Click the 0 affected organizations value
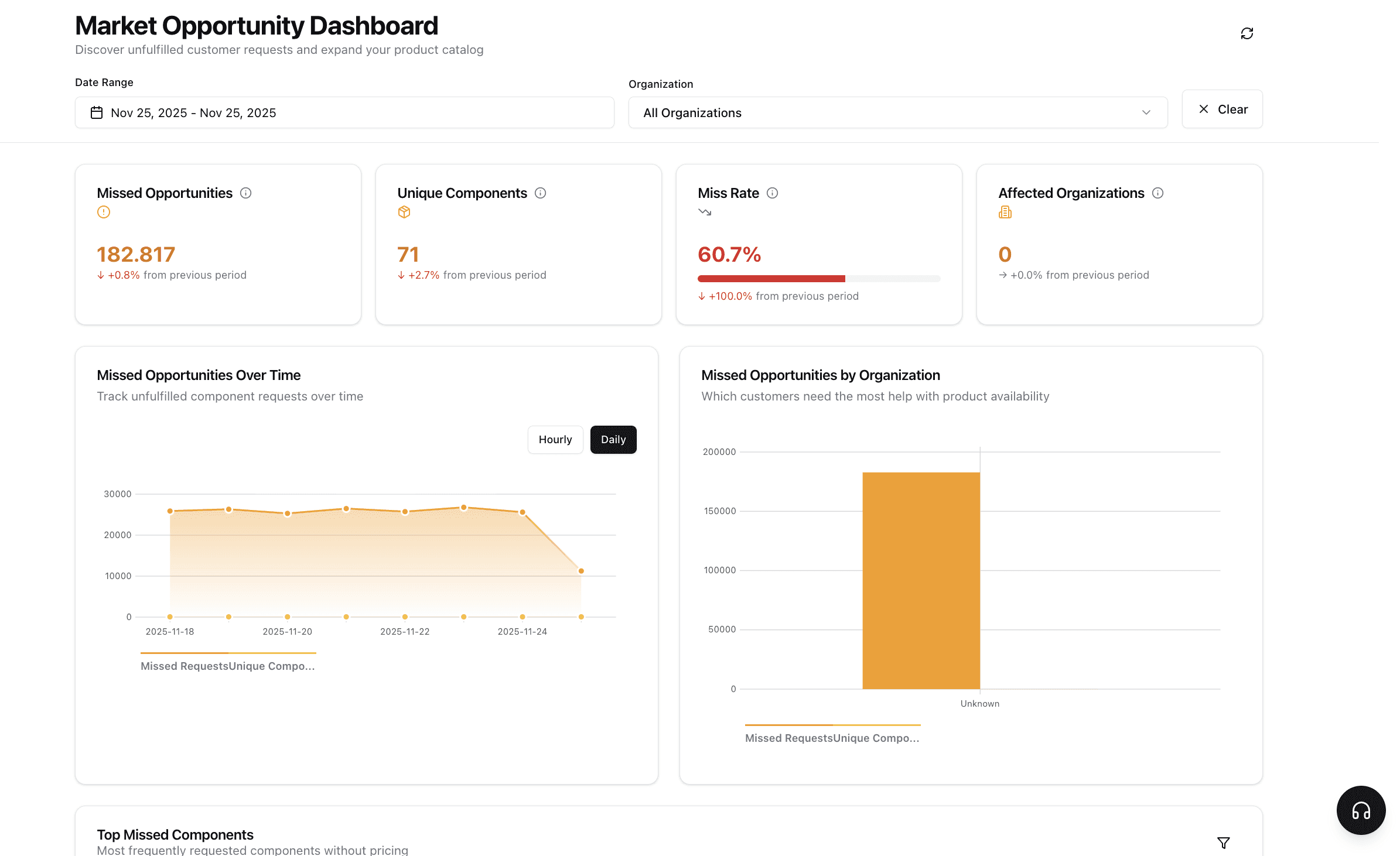The width and height of the screenshot is (1400, 856). (x=1005, y=254)
